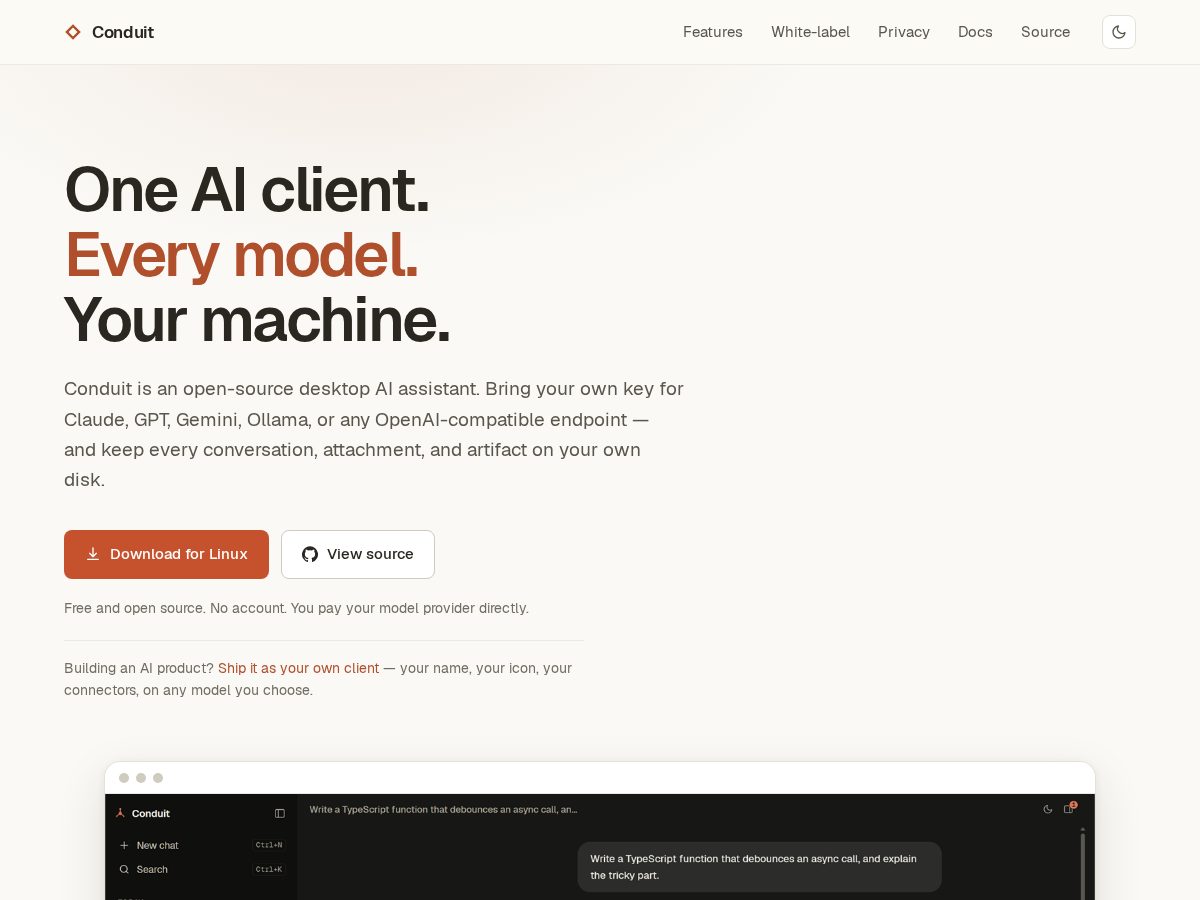Click the moon icon in the app preview header
This screenshot has height=900, width=1200.
coord(1047,809)
